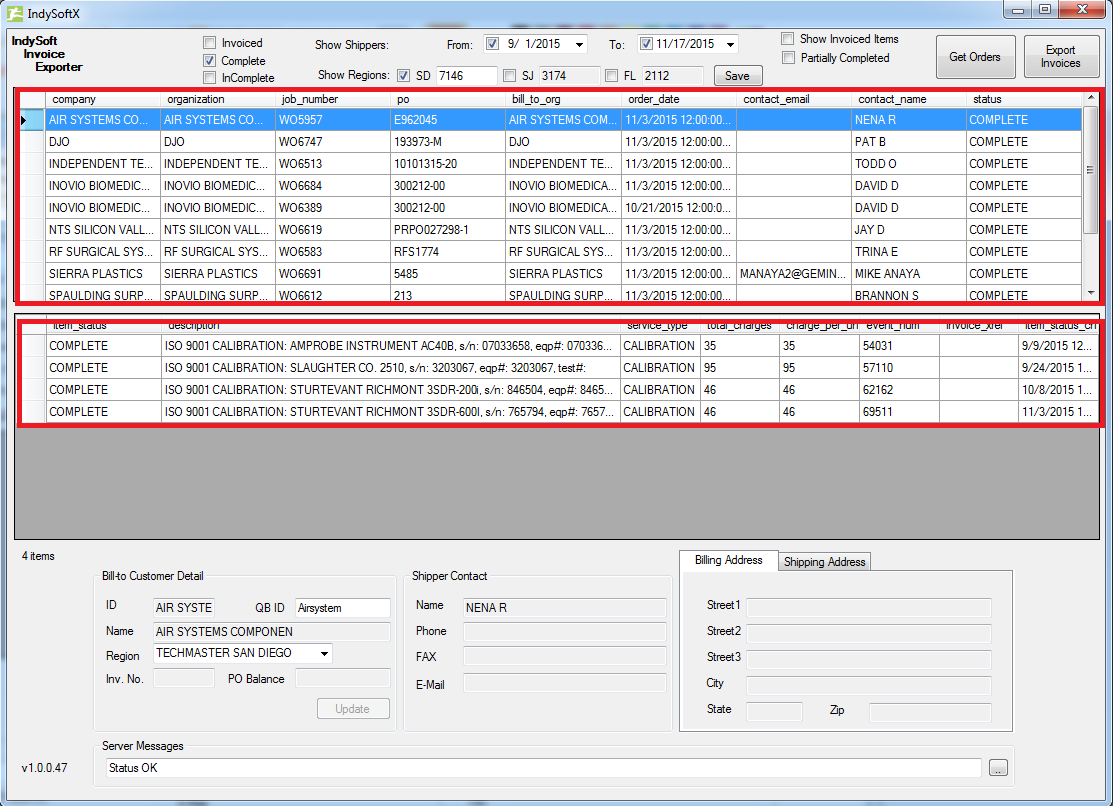Open the Region combo box TECHMASTER SAN DIEGO
Viewport: 1113px width, 806px height.
coord(324,653)
